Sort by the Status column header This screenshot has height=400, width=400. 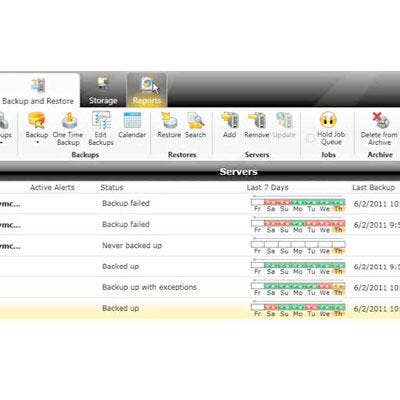(112, 187)
